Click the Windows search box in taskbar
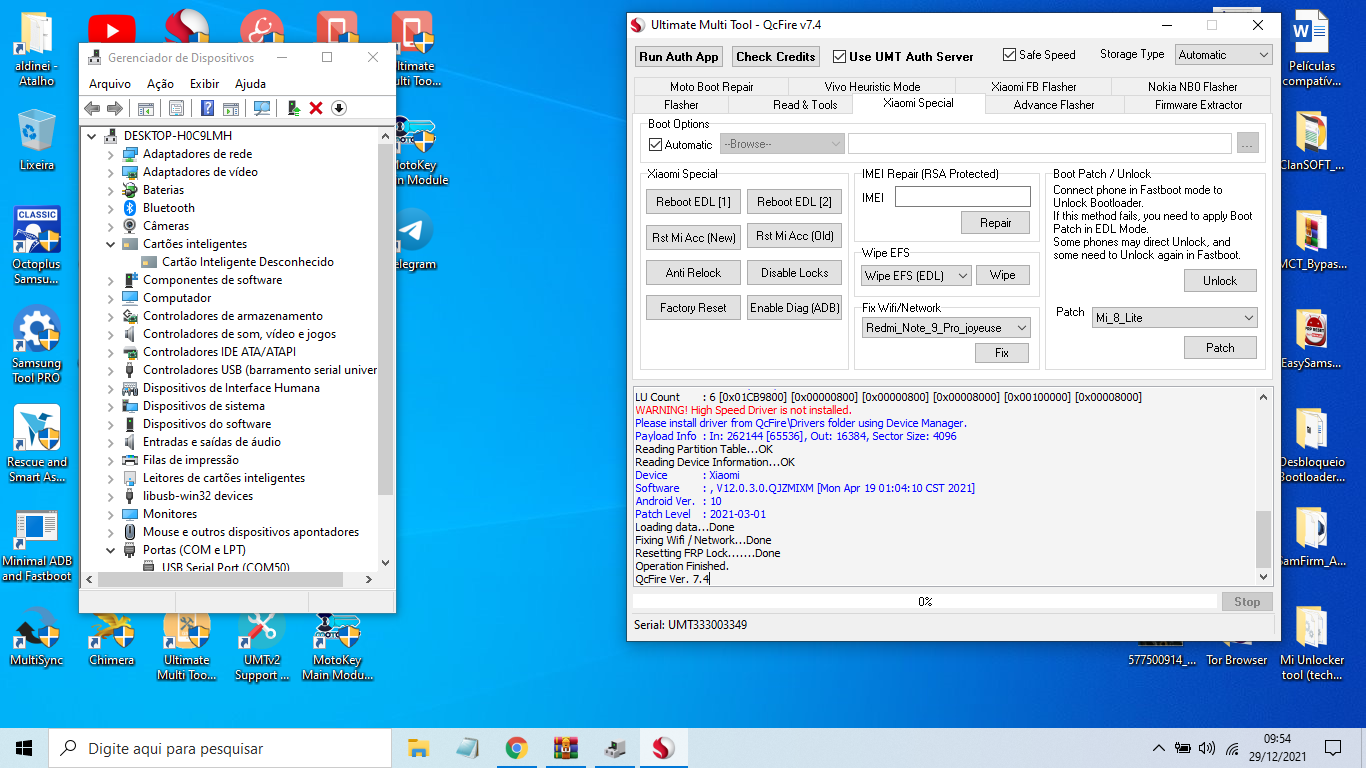Viewport: 1366px width, 768px height. point(220,748)
